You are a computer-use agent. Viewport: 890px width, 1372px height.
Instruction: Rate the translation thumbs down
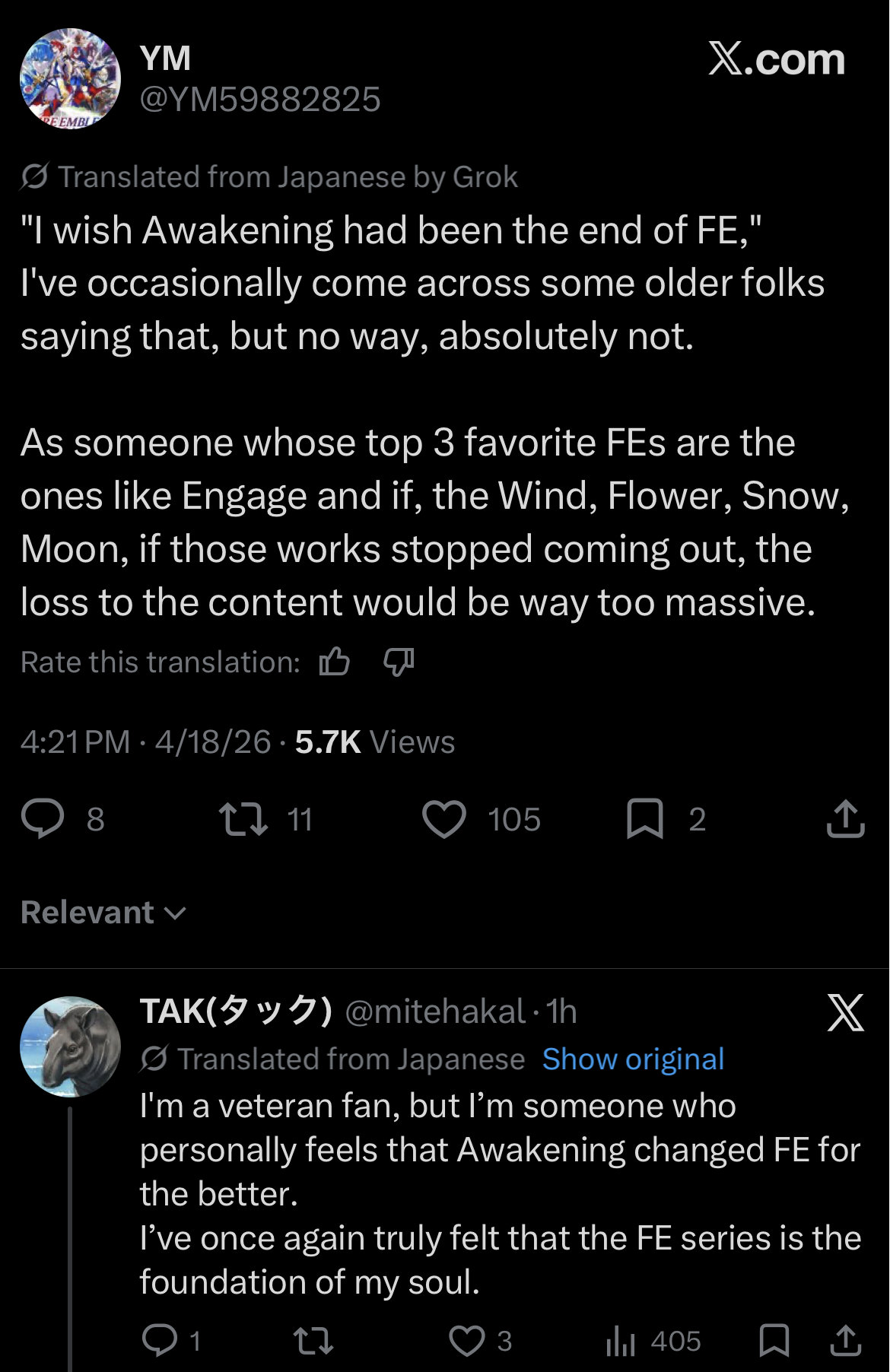click(x=399, y=662)
